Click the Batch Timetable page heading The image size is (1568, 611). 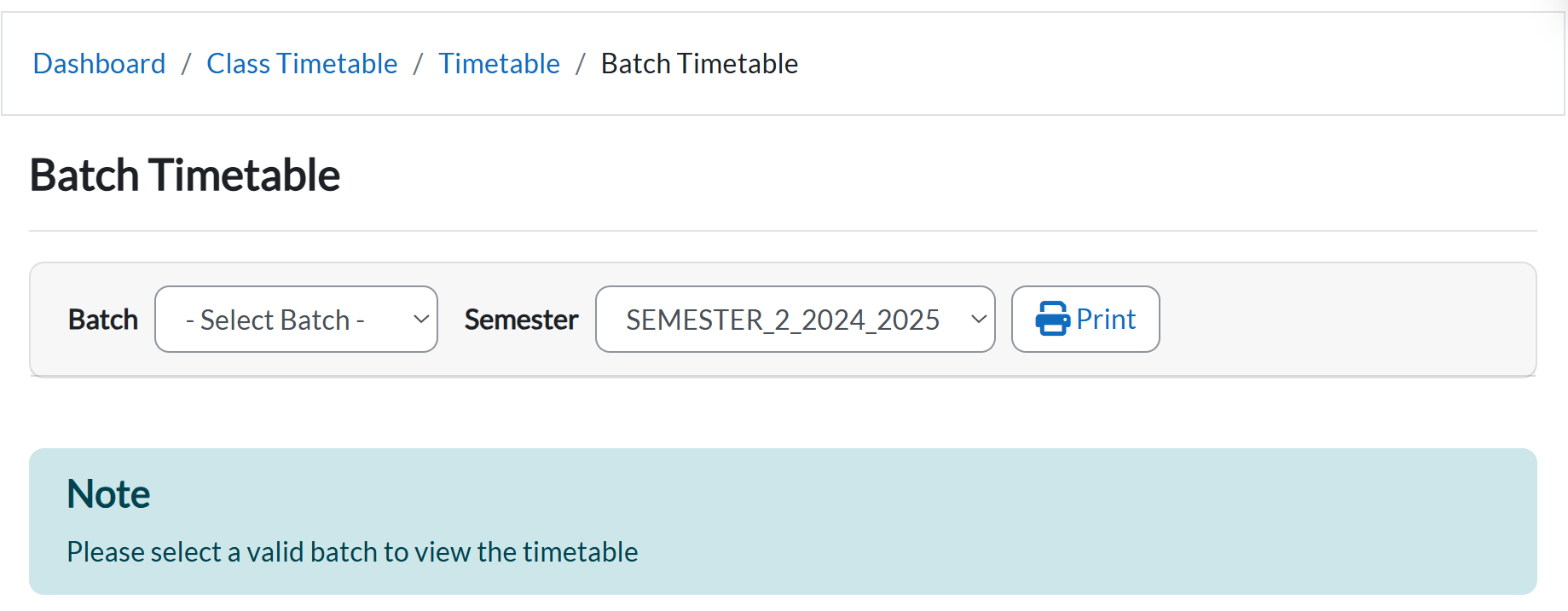pos(185,176)
